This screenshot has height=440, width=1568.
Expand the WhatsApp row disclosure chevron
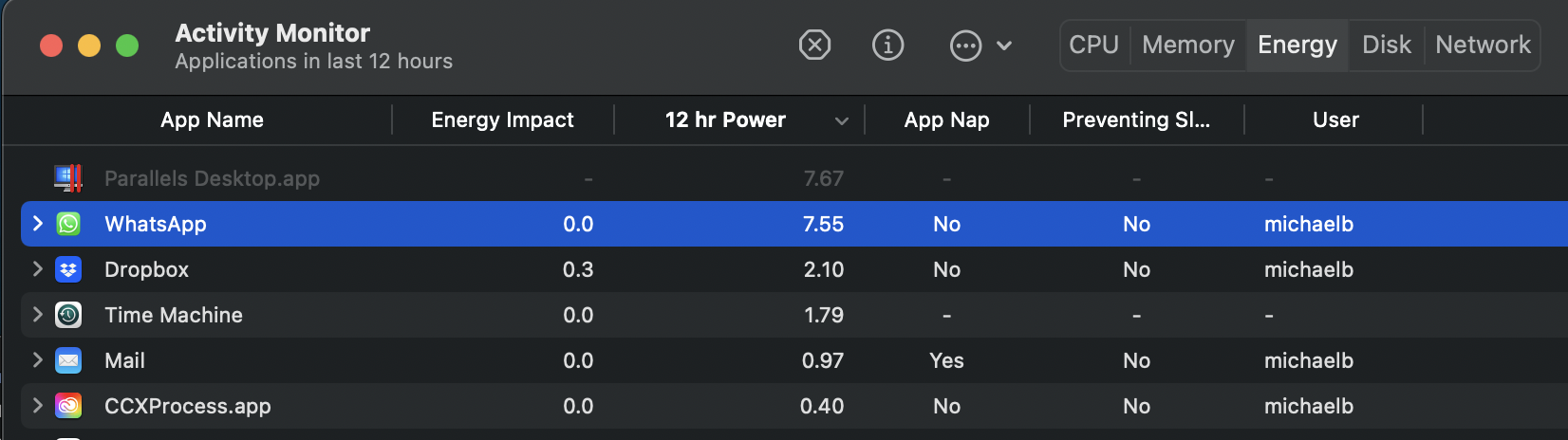[38, 223]
